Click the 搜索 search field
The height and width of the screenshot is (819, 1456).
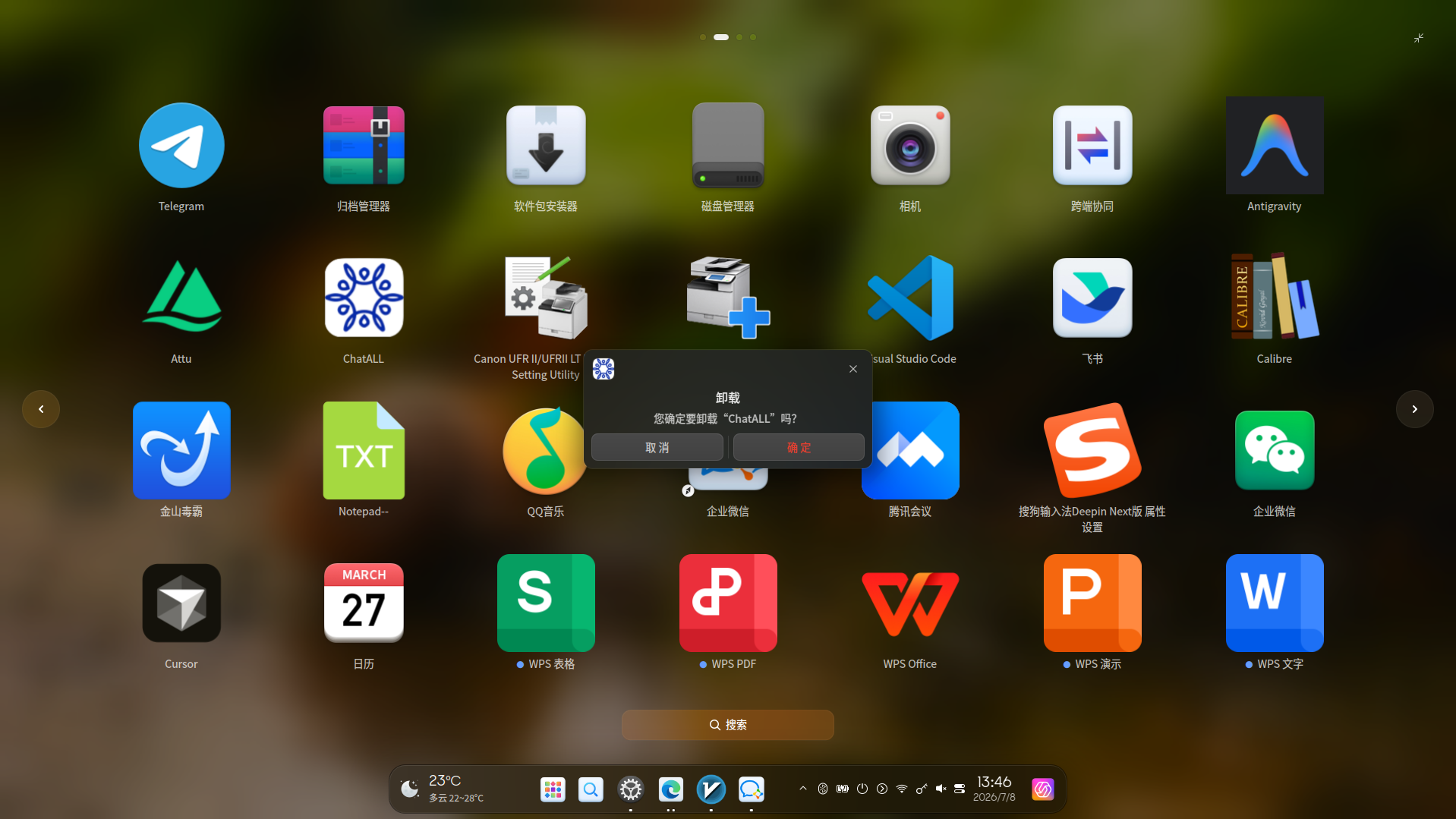coord(728,725)
